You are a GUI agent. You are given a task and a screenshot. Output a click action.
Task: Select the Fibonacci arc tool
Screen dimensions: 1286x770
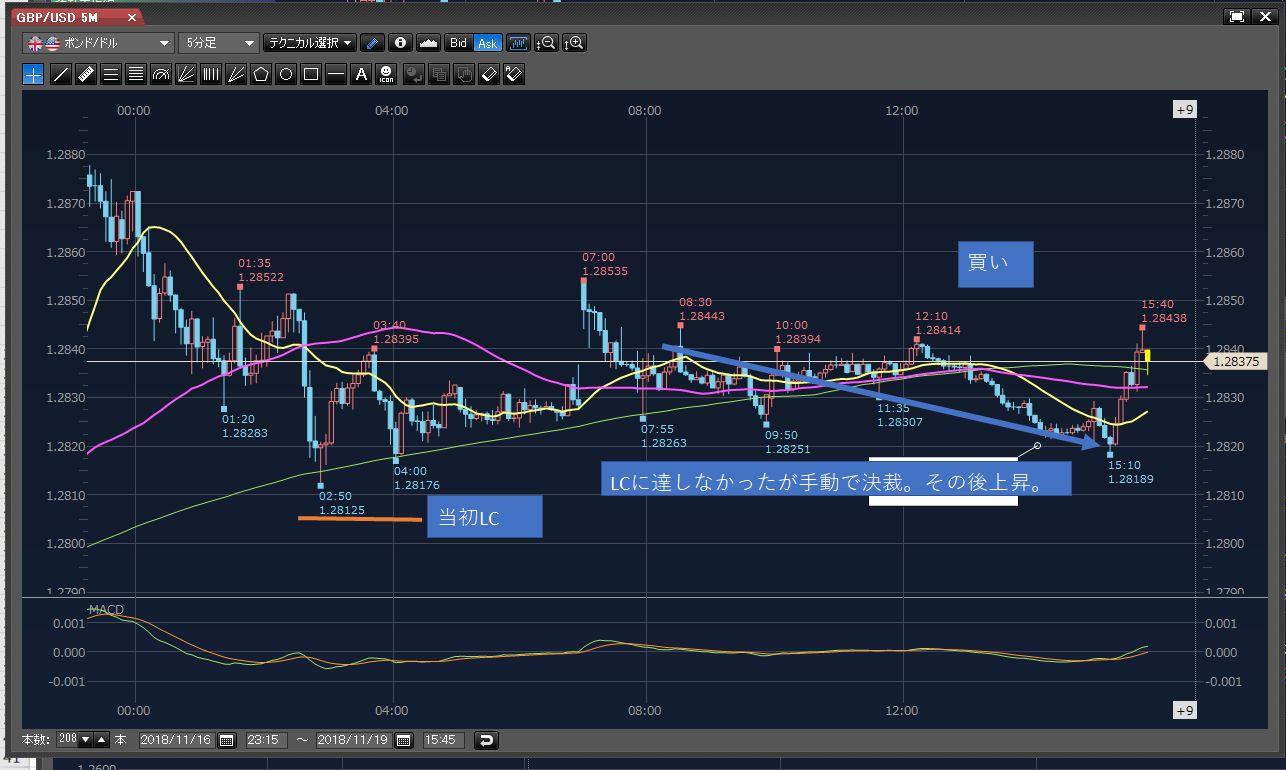161,74
